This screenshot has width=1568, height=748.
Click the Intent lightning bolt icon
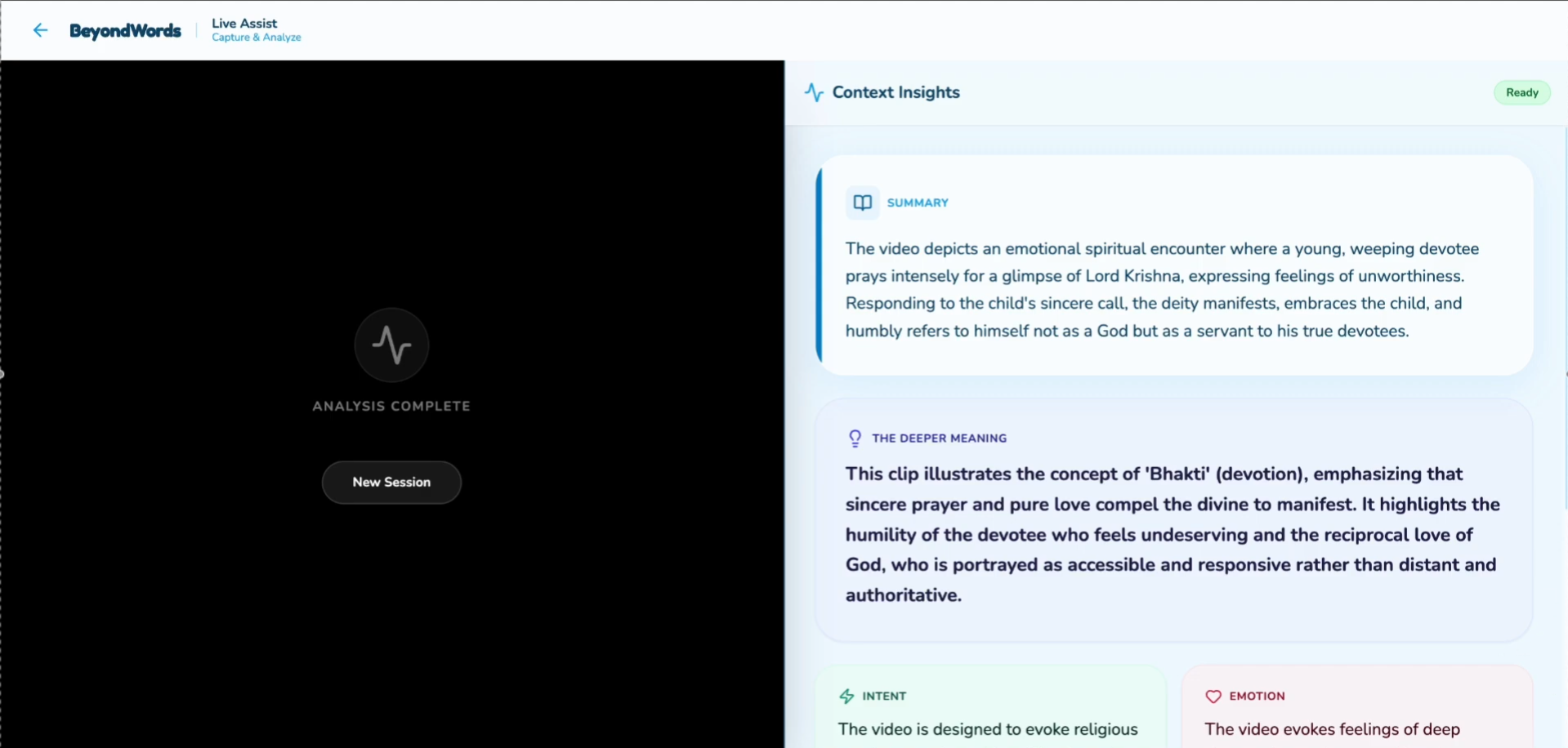coord(847,697)
